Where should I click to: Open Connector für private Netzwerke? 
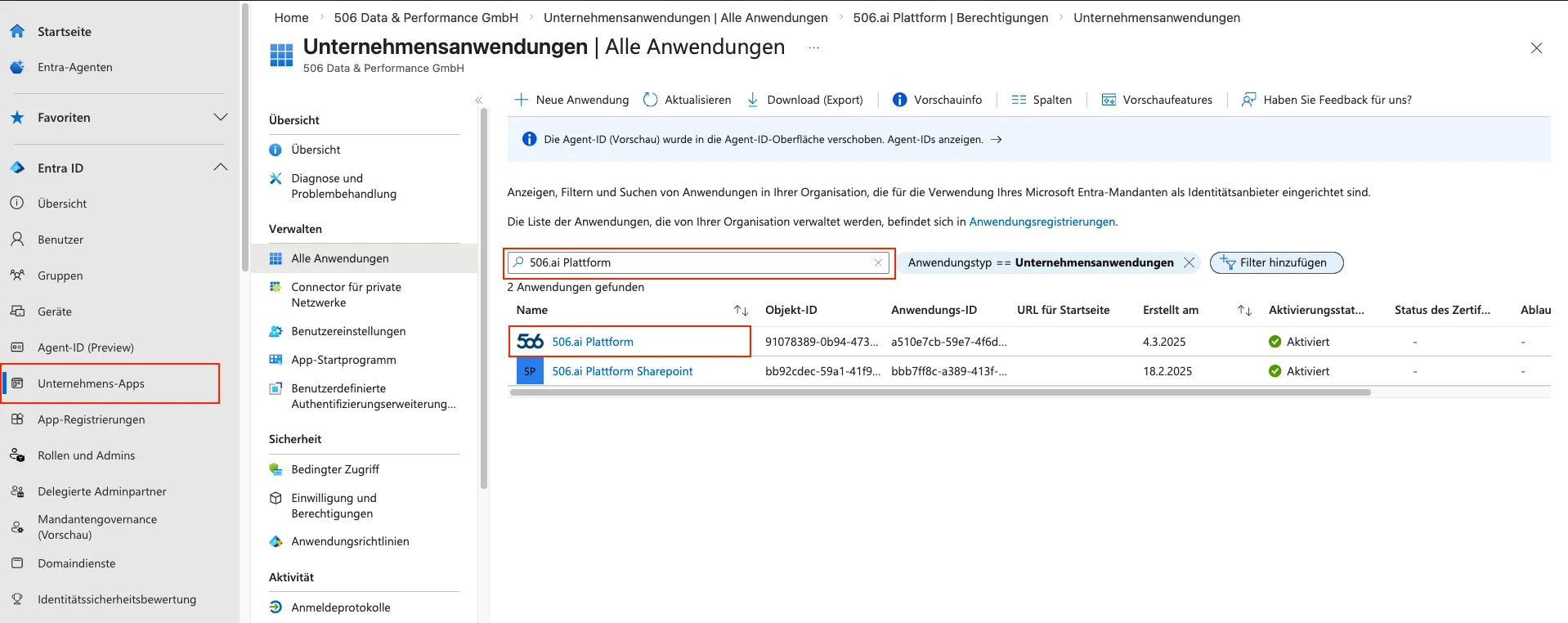tap(347, 294)
